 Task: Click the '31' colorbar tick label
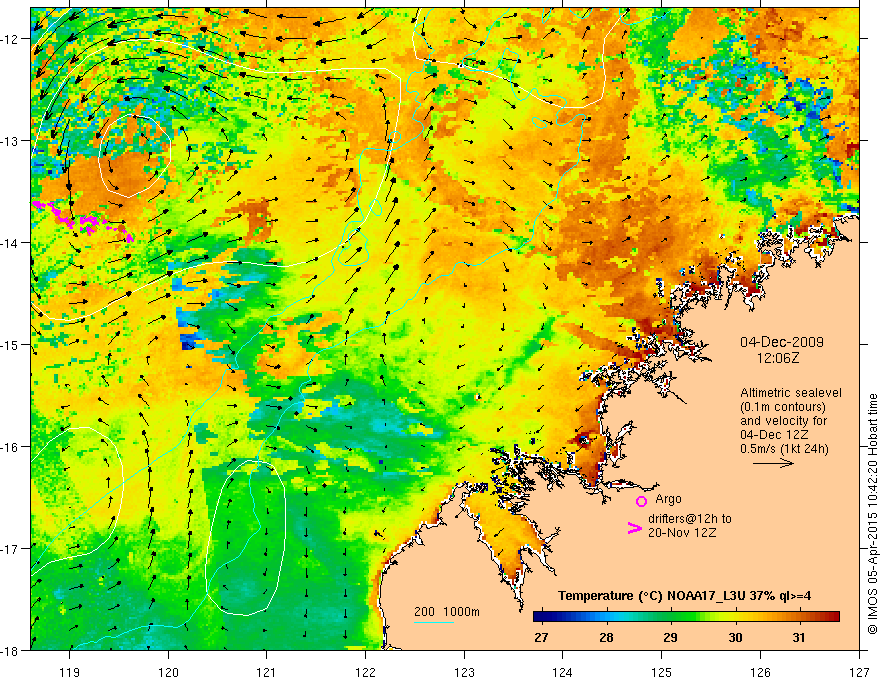pyautogui.click(x=799, y=638)
